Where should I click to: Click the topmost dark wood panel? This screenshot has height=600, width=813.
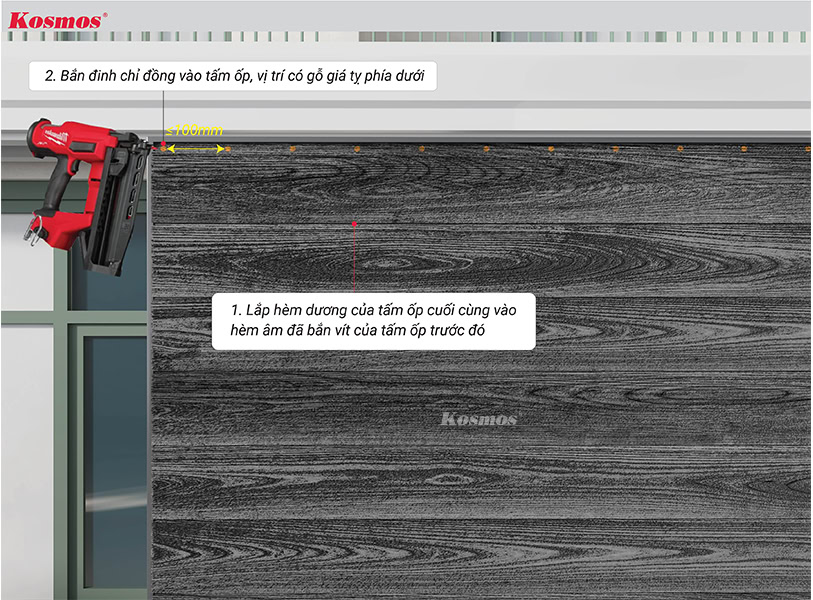480,185
